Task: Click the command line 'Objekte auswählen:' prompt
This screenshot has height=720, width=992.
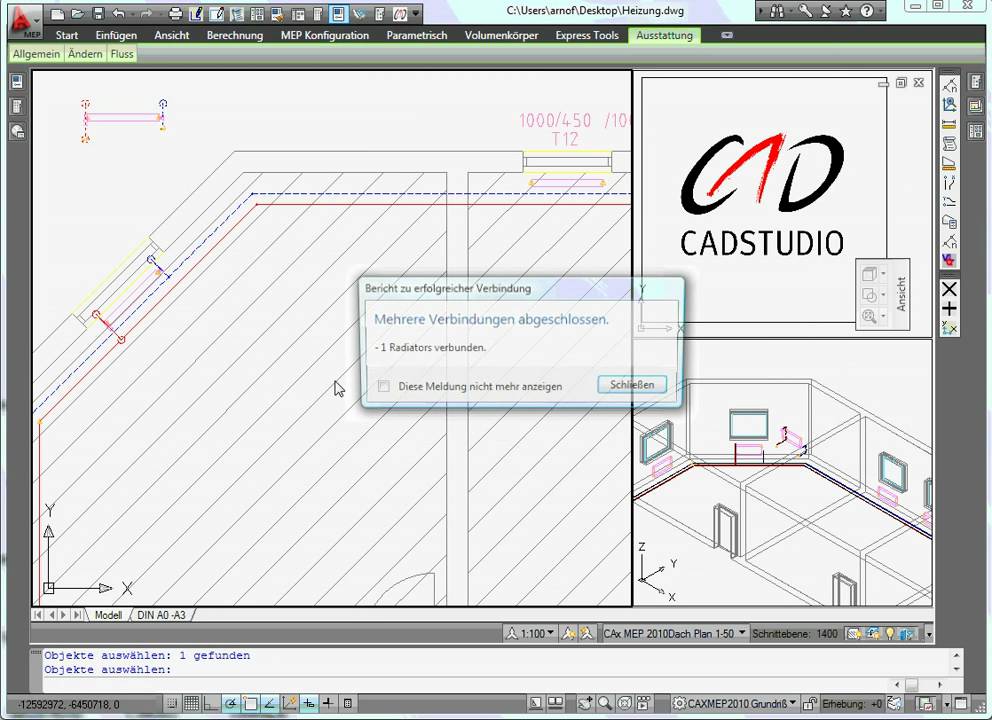Action: click(x=108, y=669)
